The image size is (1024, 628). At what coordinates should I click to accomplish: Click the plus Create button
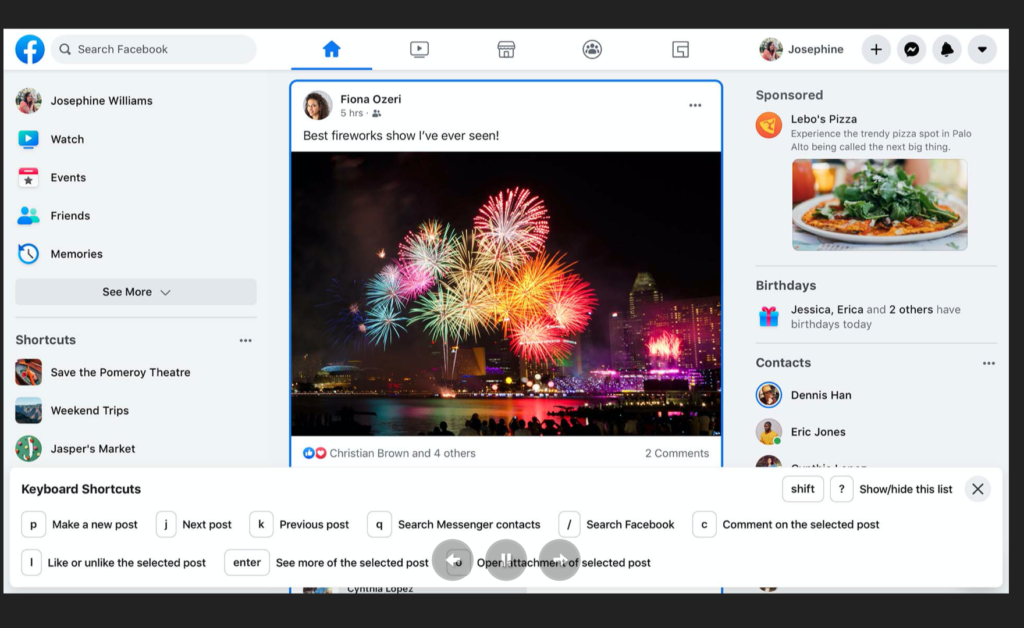(x=876, y=49)
